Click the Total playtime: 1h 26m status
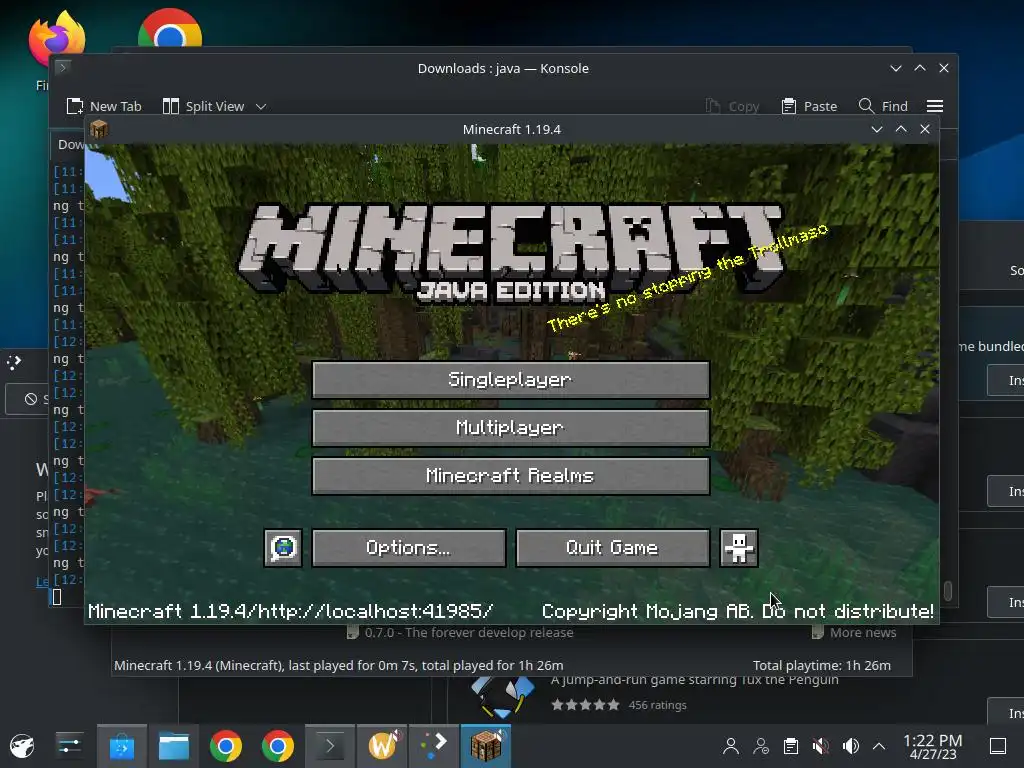 (822, 665)
